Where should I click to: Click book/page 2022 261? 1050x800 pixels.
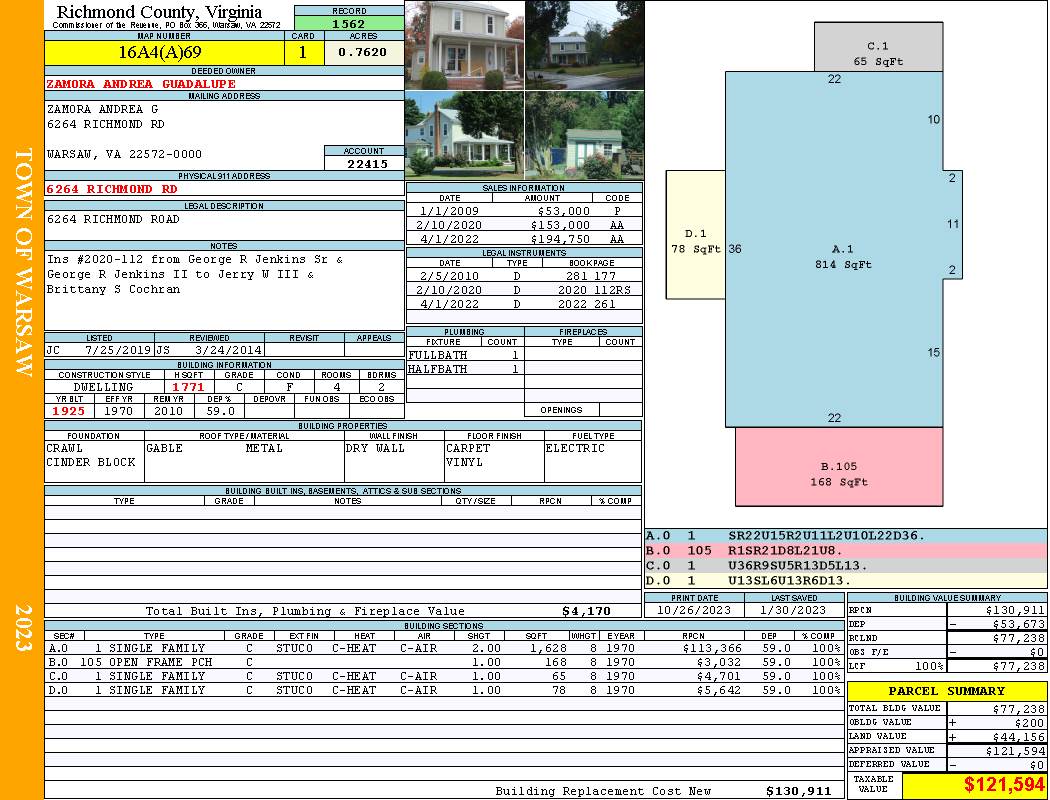click(587, 304)
